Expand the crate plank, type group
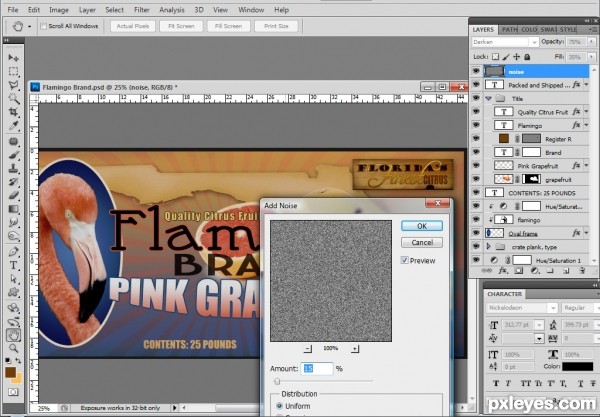 [x=488, y=247]
